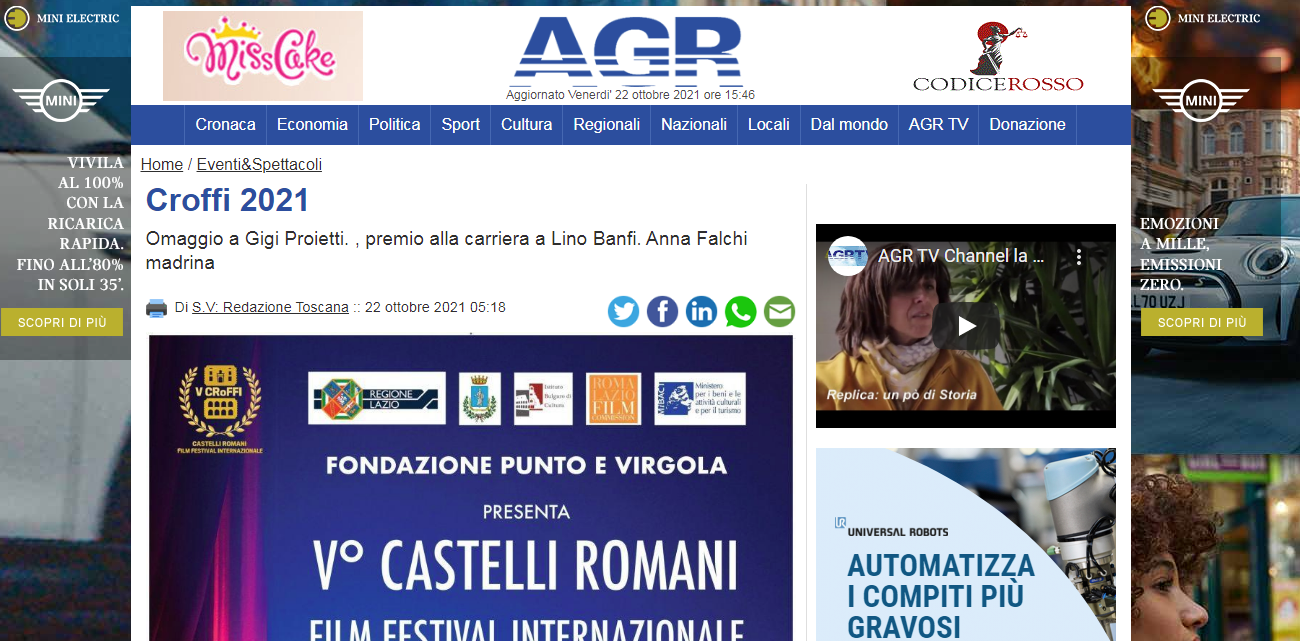
Task: Click the '22 ottobre 2021 05:18' publication date
Action: coord(435,307)
